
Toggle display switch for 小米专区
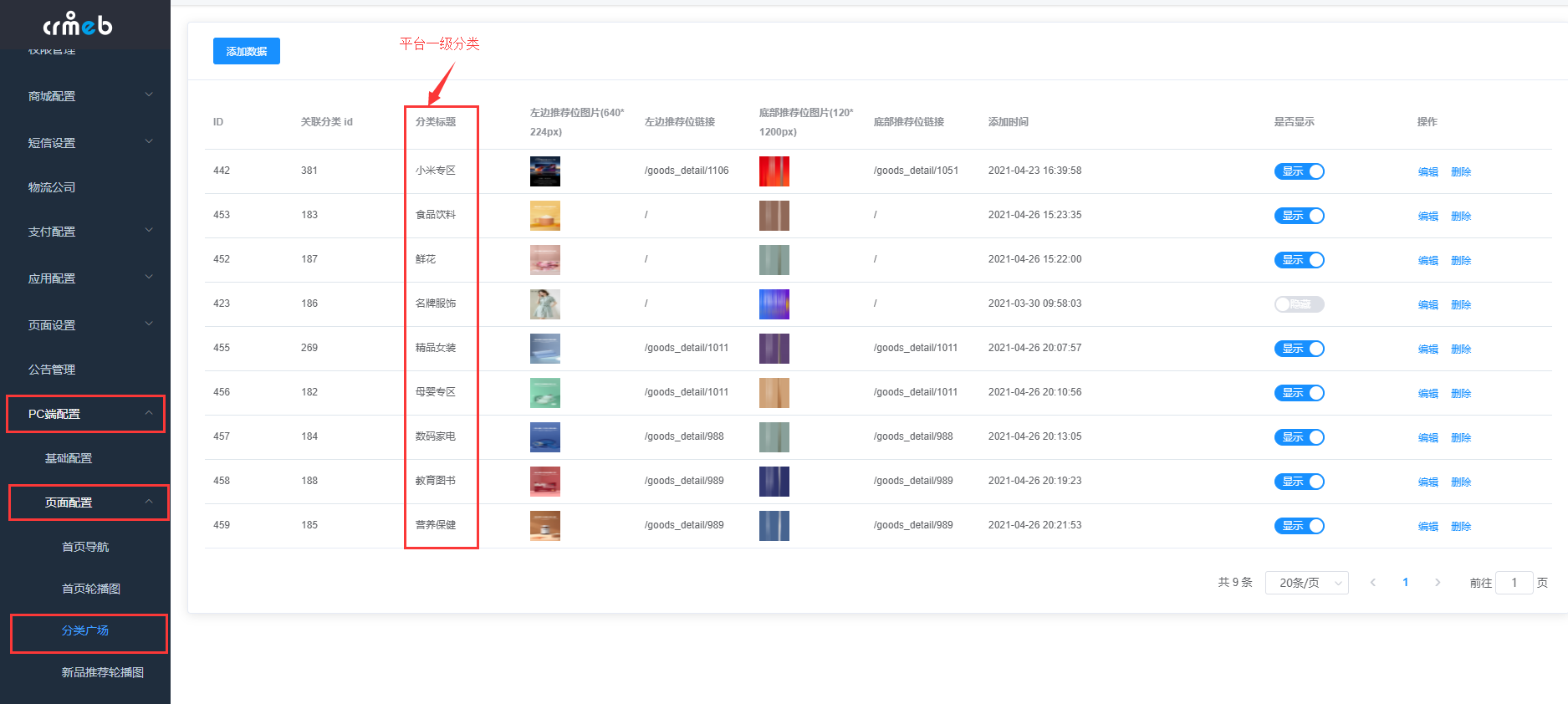(1299, 171)
